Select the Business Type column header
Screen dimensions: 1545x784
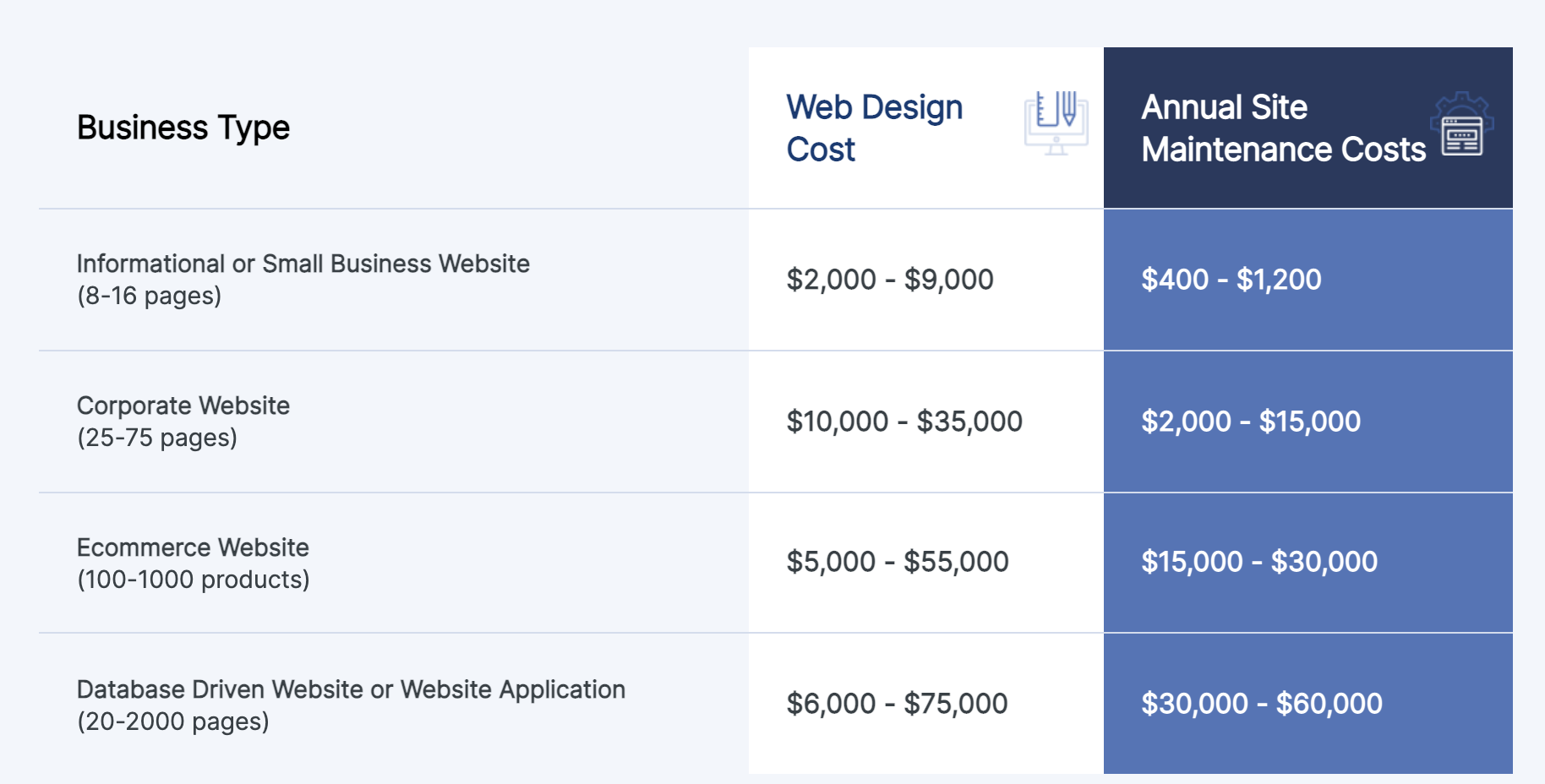pos(183,128)
